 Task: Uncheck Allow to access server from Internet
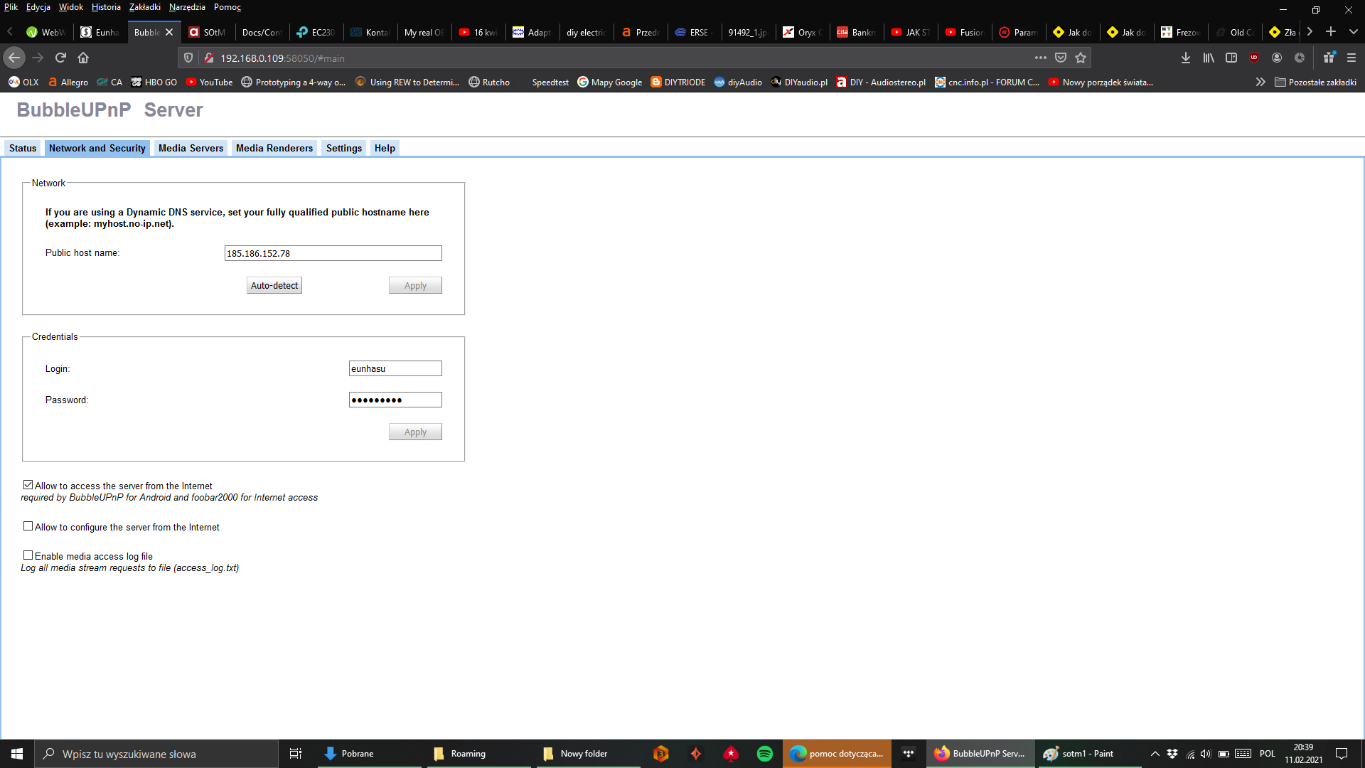pyautogui.click(x=28, y=485)
